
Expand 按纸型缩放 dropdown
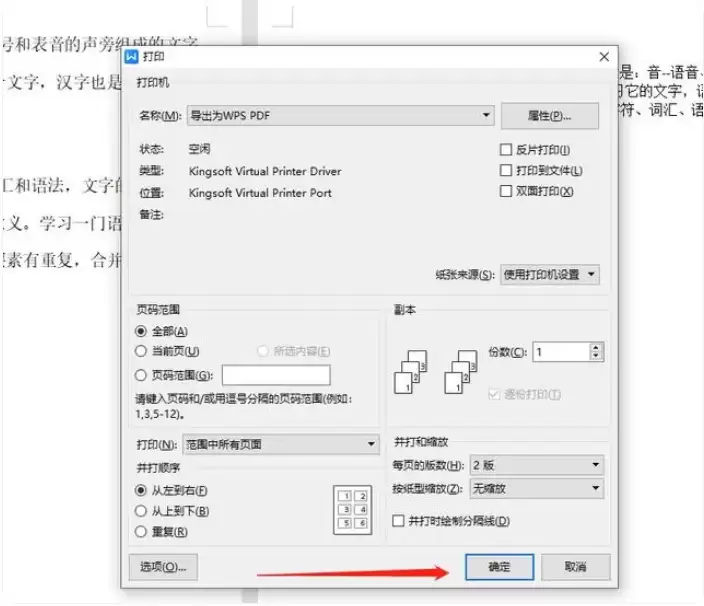537,488
